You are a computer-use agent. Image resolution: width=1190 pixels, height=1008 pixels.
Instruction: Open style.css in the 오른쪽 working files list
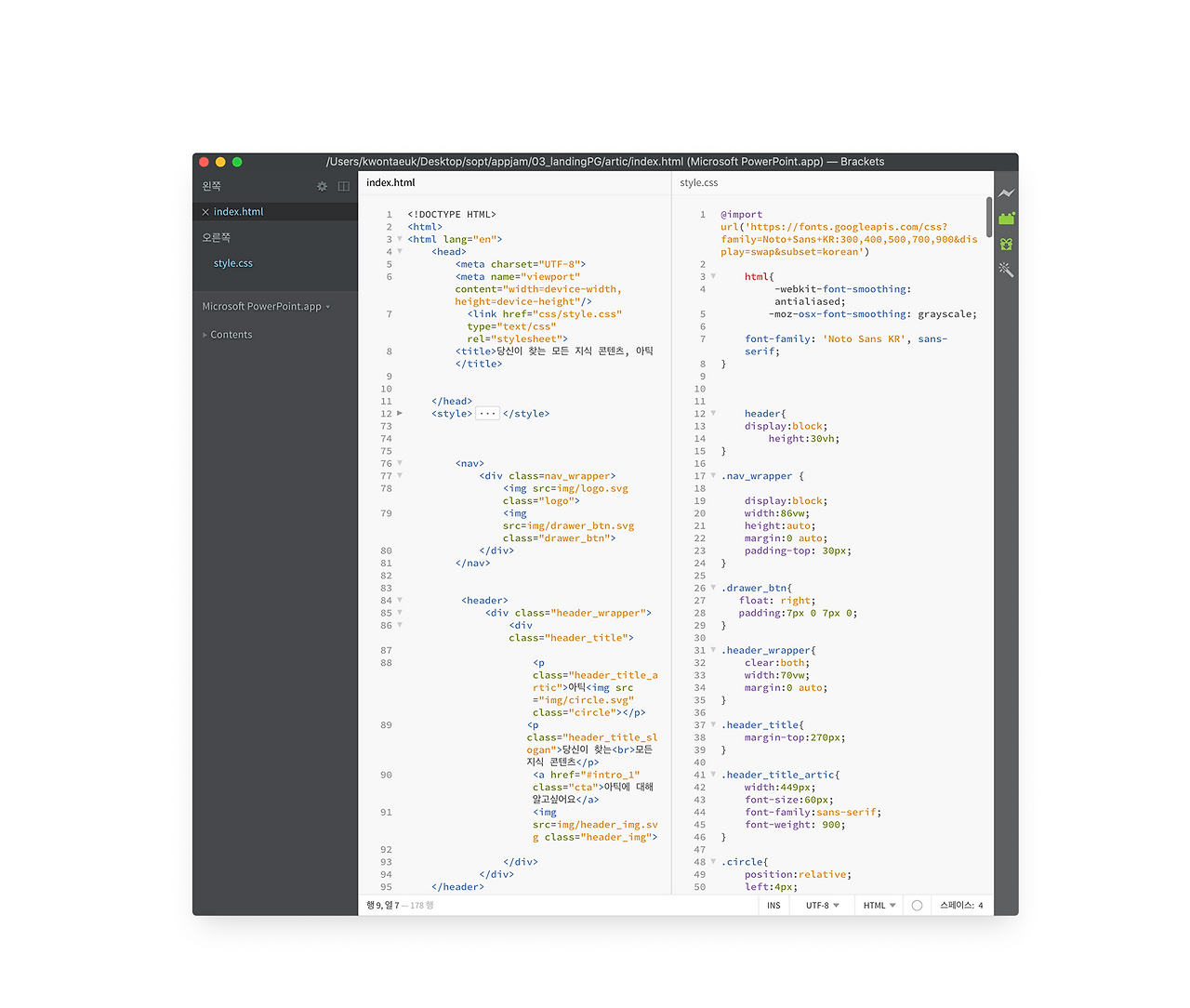coord(233,263)
